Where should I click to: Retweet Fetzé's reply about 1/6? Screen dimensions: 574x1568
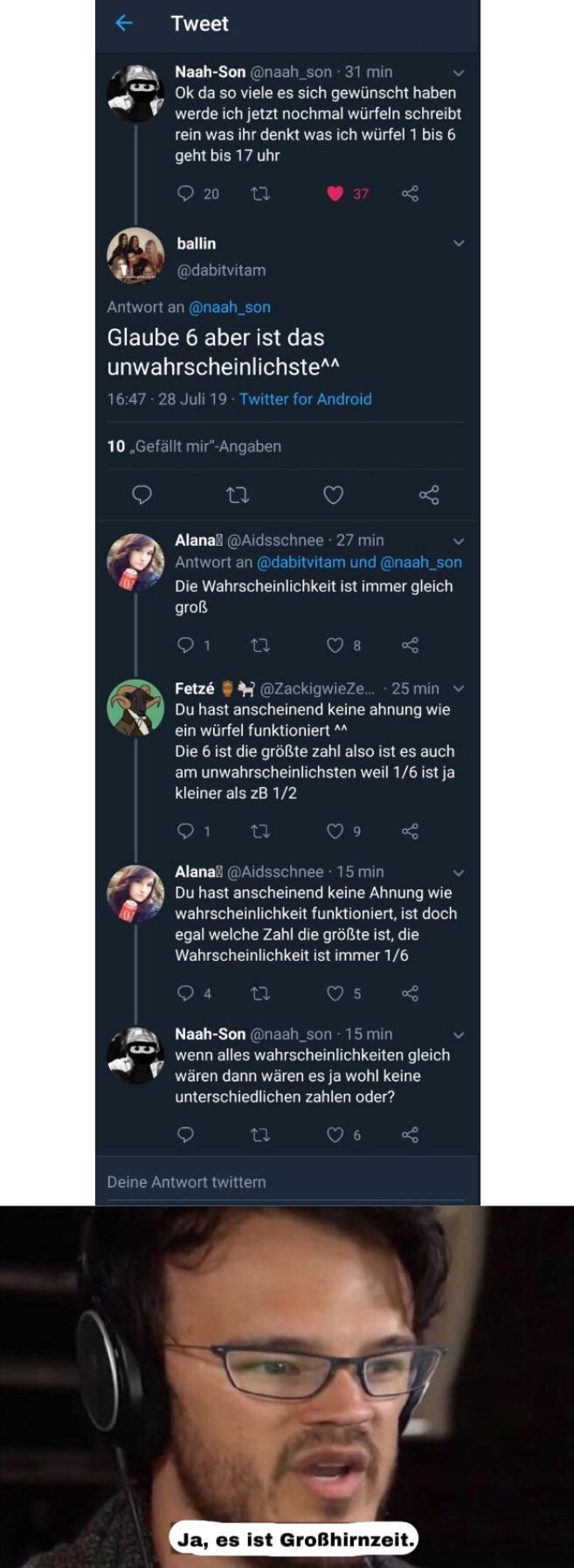259,831
